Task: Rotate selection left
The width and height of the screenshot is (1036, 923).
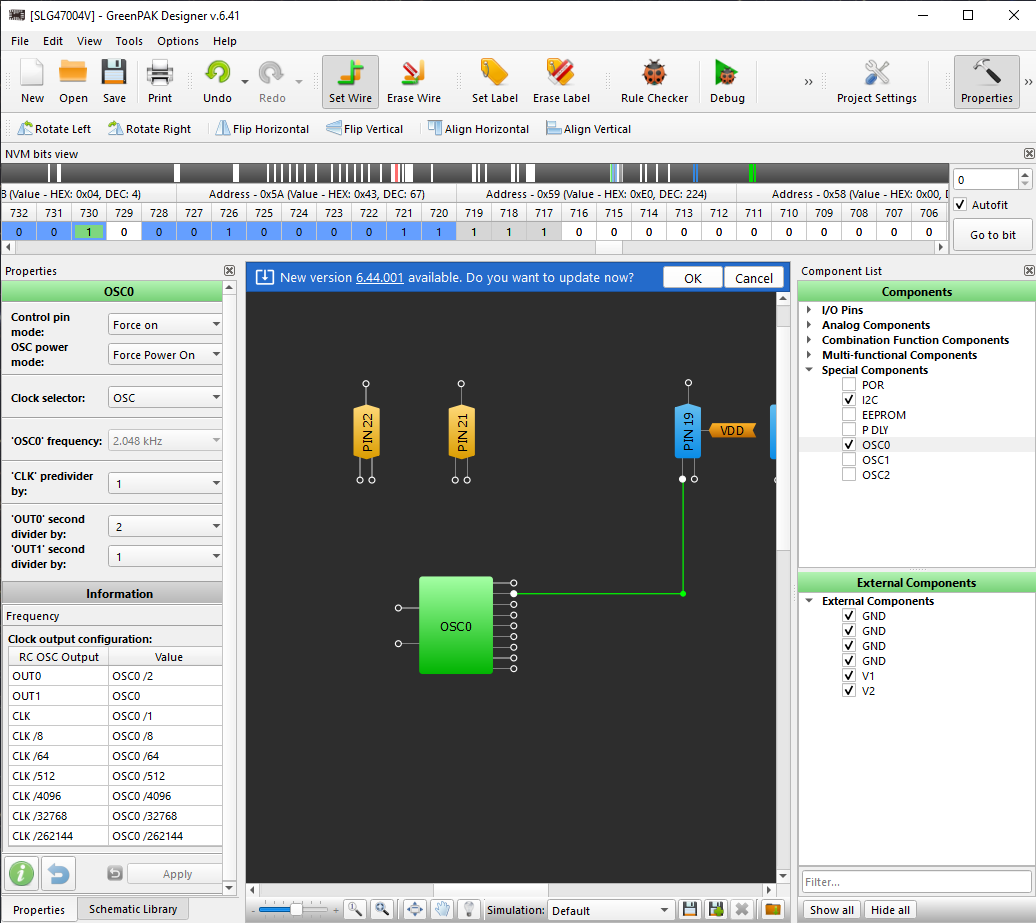Action: tap(54, 129)
